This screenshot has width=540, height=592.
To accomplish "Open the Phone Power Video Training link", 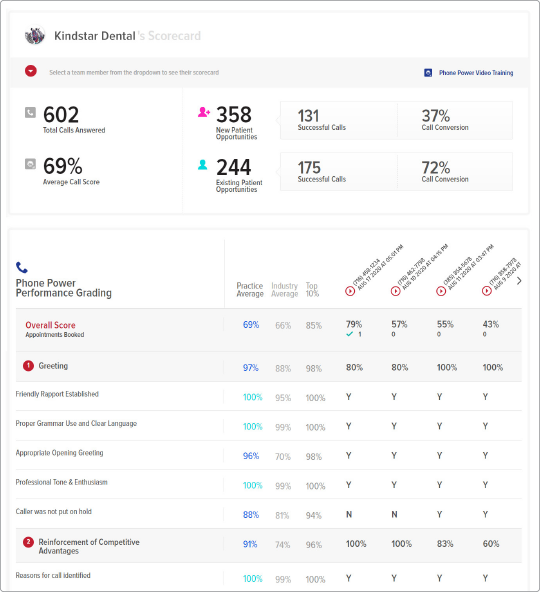I will point(476,72).
